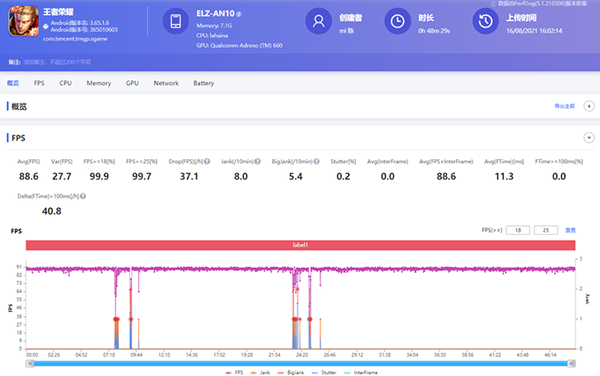The image size is (600, 376).
Task: Toggle the FPS series in chart legend
Action: point(234,372)
